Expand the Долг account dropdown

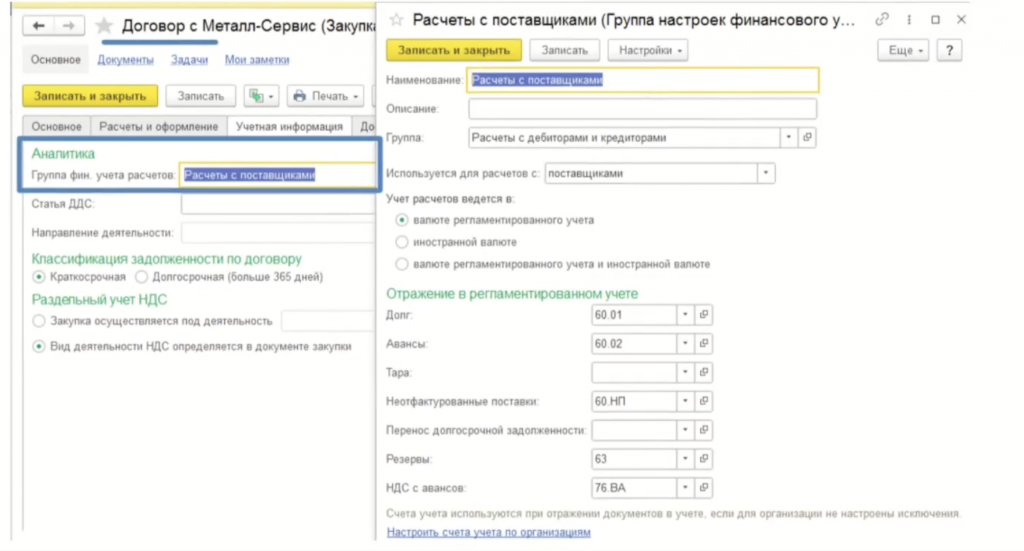[685, 315]
